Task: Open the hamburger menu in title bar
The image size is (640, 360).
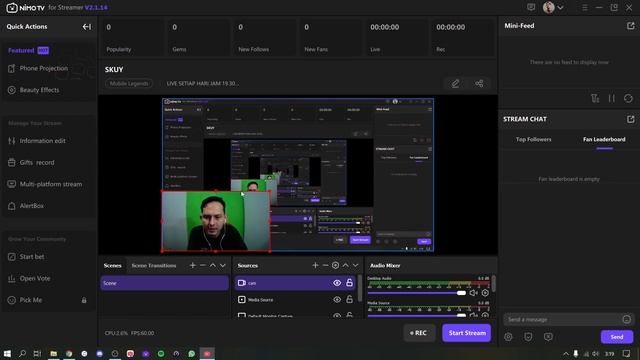Action: tap(584, 7)
